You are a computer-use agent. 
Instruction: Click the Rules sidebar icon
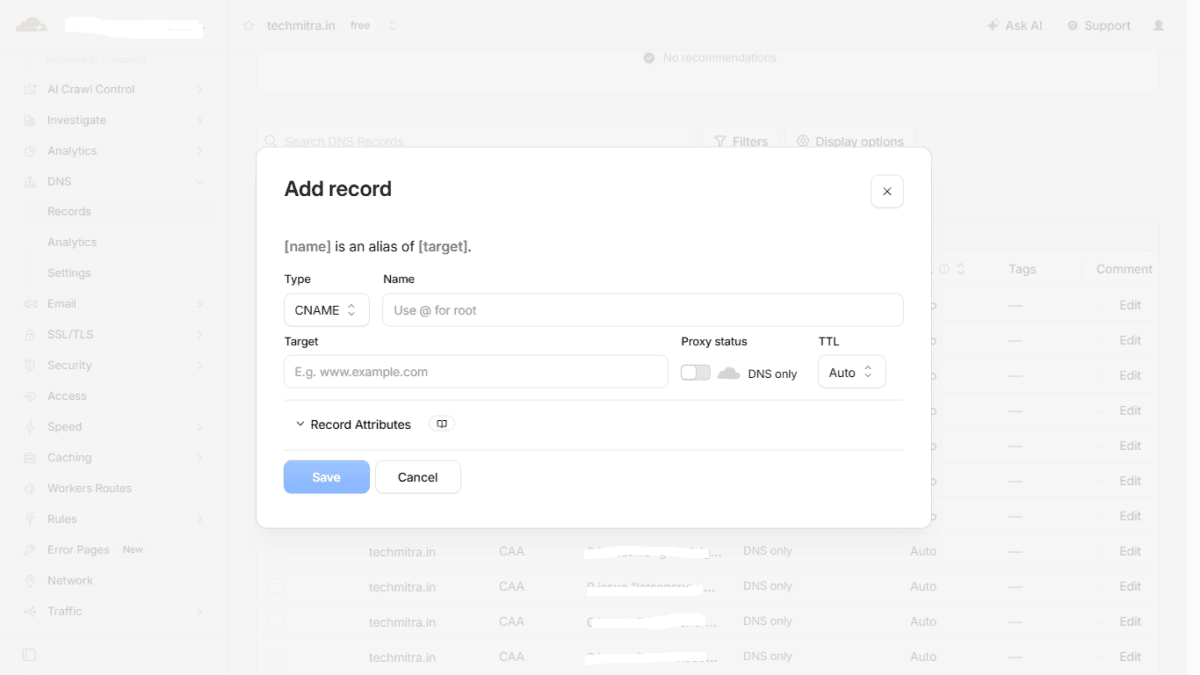click(x=29, y=520)
